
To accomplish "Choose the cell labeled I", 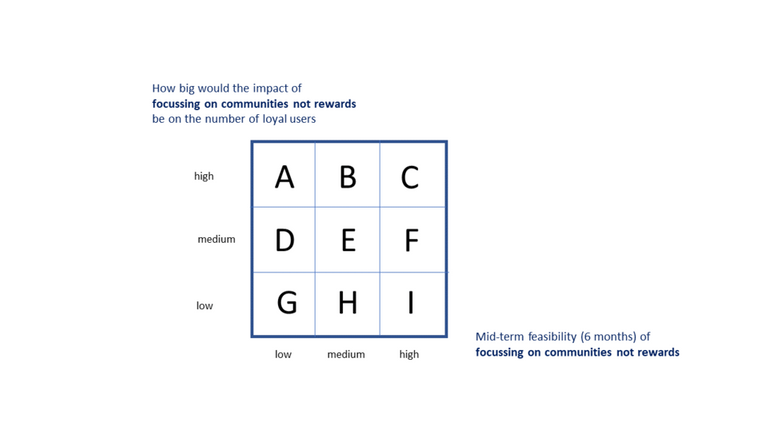I will point(410,304).
